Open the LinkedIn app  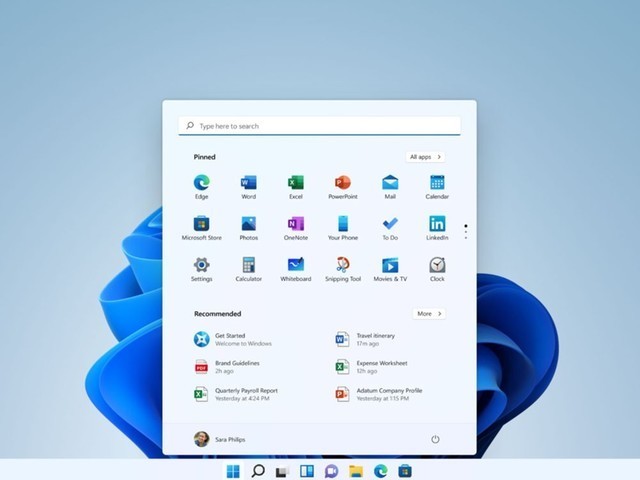pos(437,228)
